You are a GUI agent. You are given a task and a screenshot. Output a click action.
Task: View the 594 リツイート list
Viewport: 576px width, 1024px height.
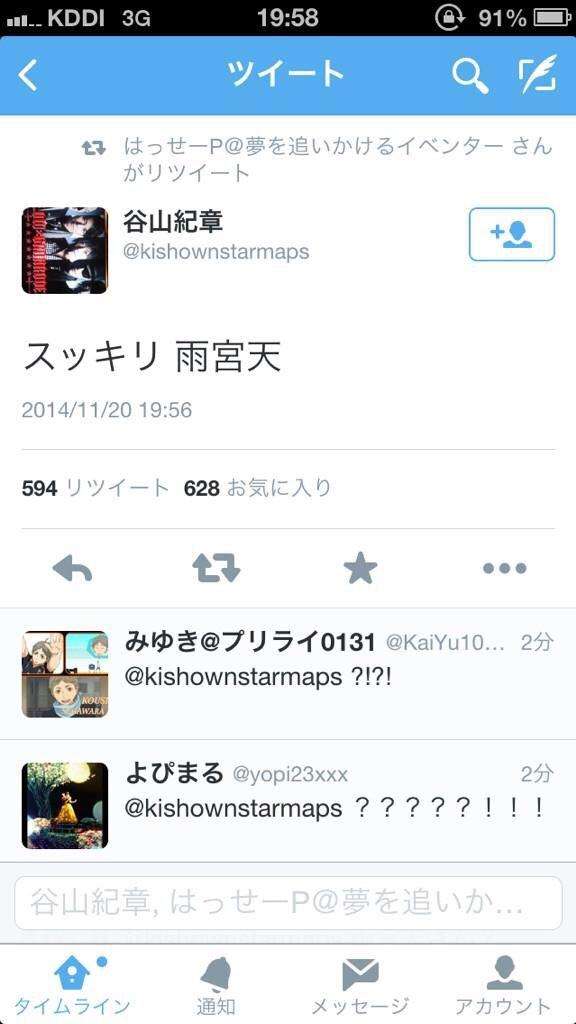(x=95, y=488)
